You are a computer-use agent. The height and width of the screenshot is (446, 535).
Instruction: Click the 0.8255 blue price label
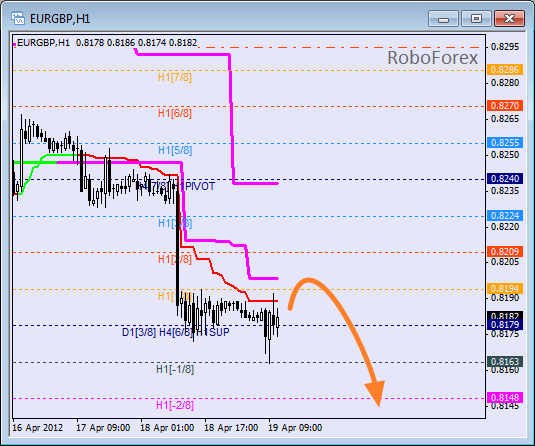point(505,142)
